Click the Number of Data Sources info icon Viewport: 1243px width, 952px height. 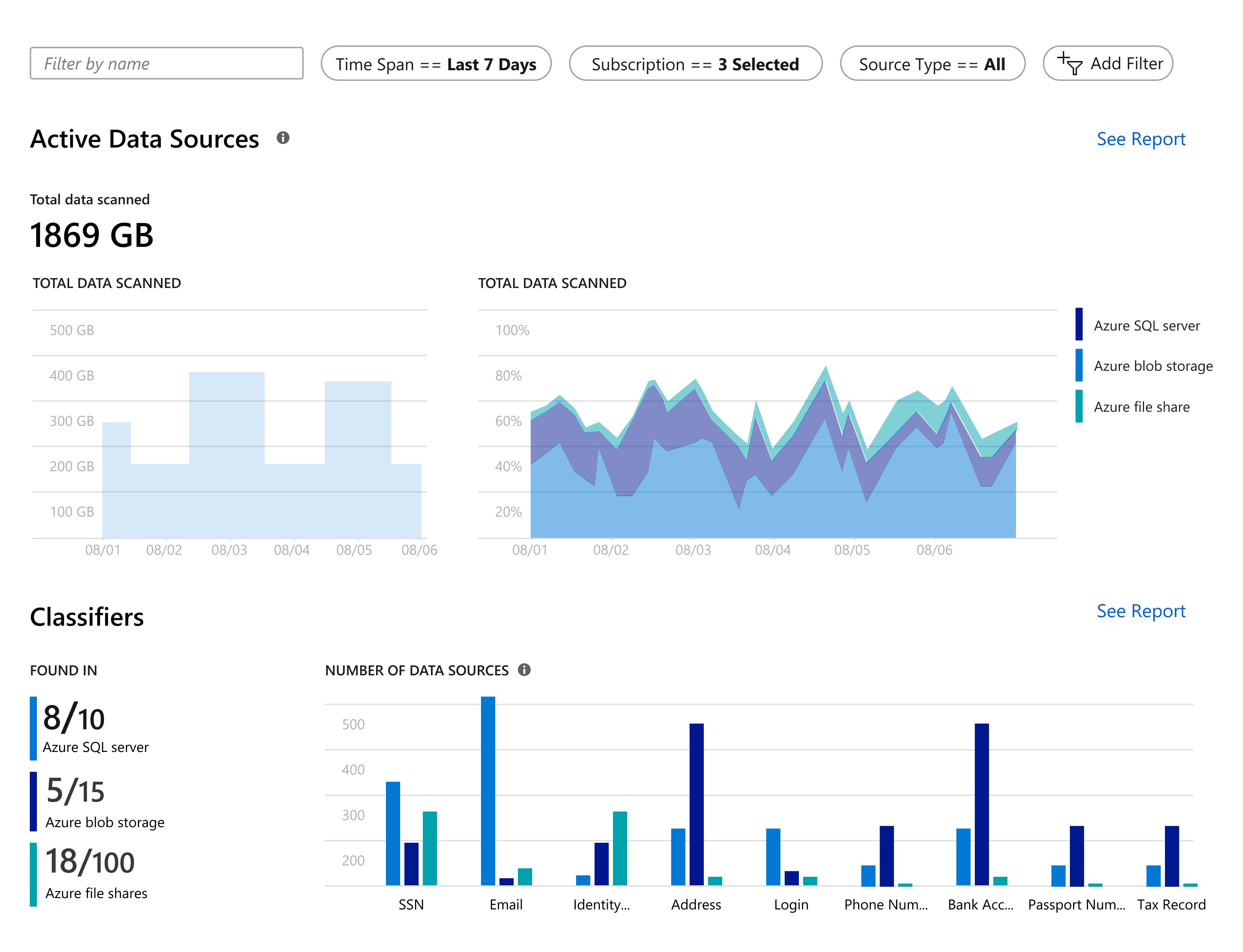tap(524, 670)
